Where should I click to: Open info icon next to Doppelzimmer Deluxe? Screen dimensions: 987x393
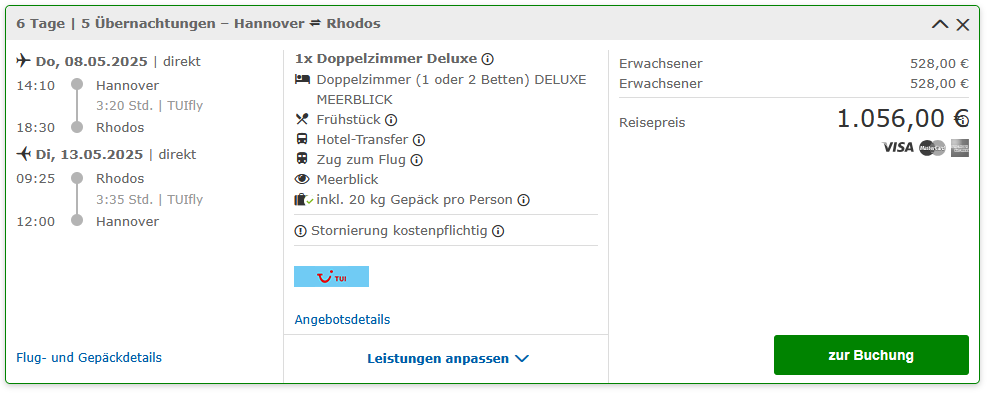pyautogui.click(x=487, y=59)
